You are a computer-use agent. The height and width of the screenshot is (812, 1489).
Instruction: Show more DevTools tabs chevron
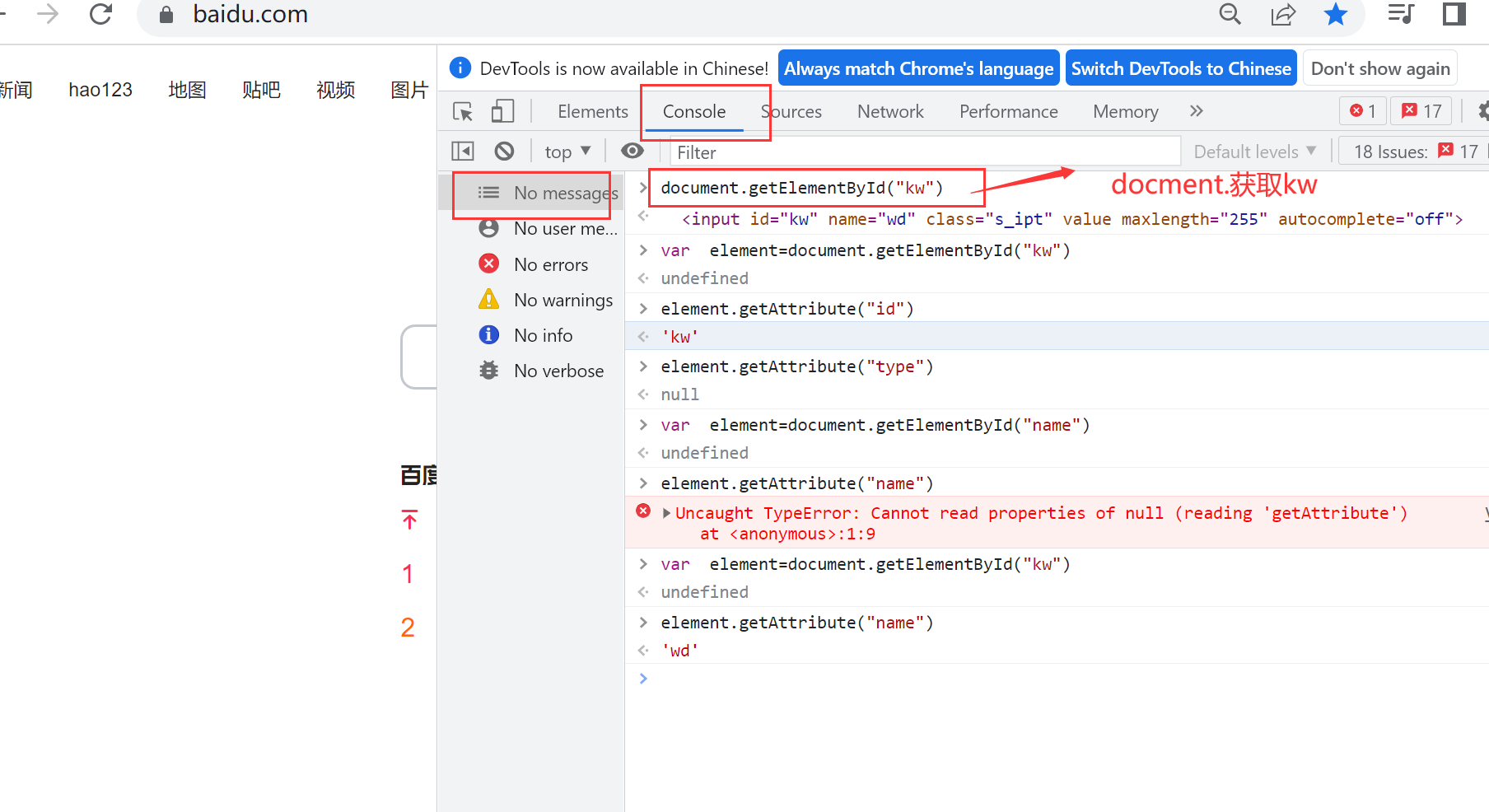1196,111
